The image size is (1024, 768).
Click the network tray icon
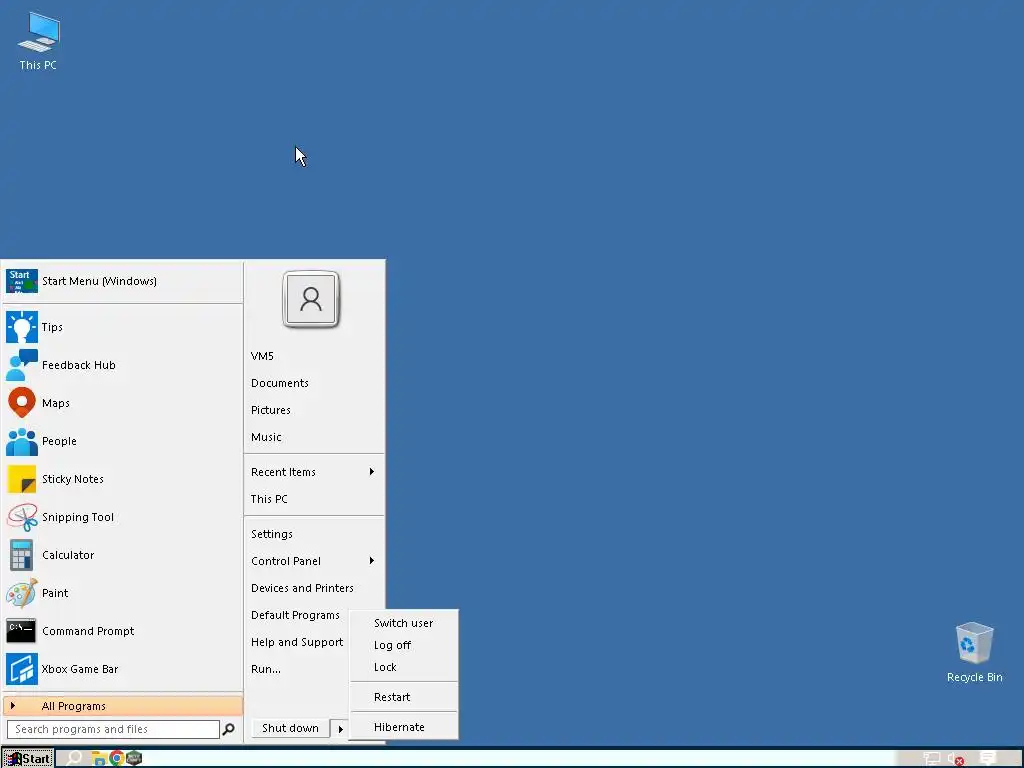(x=932, y=759)
